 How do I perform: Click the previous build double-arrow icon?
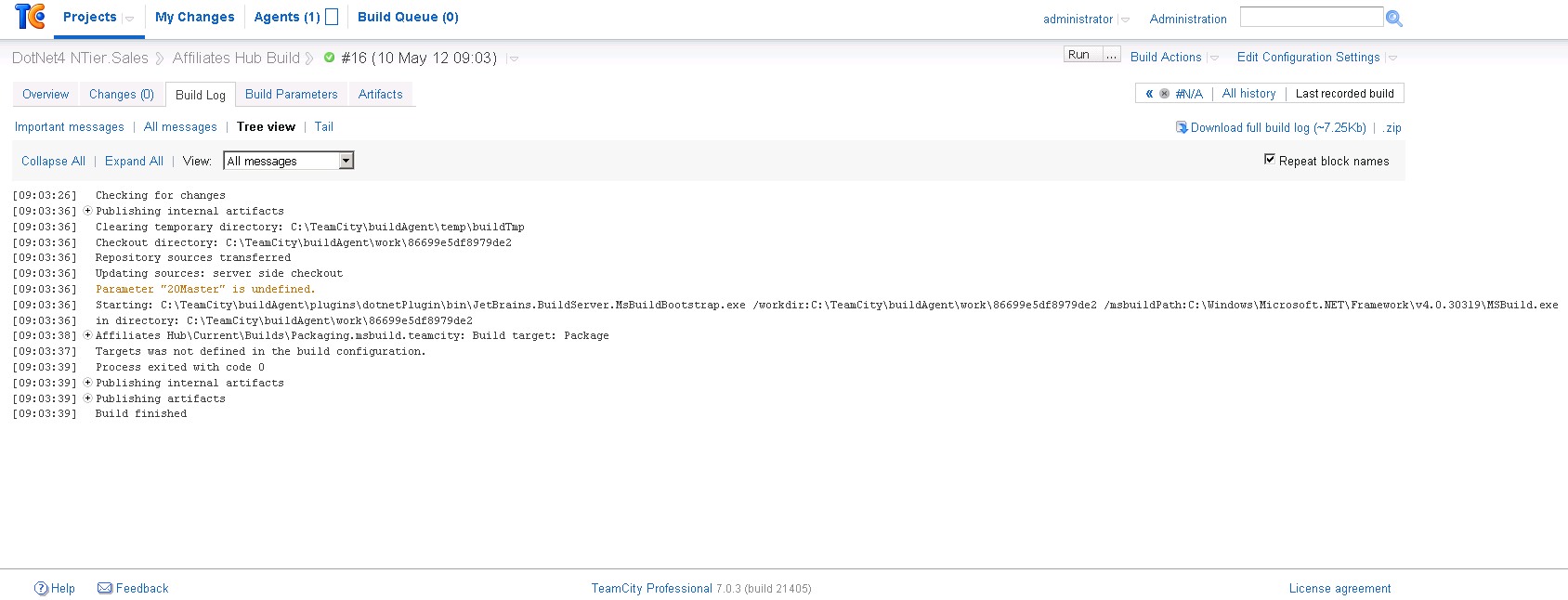click(x=1149, y=94)
